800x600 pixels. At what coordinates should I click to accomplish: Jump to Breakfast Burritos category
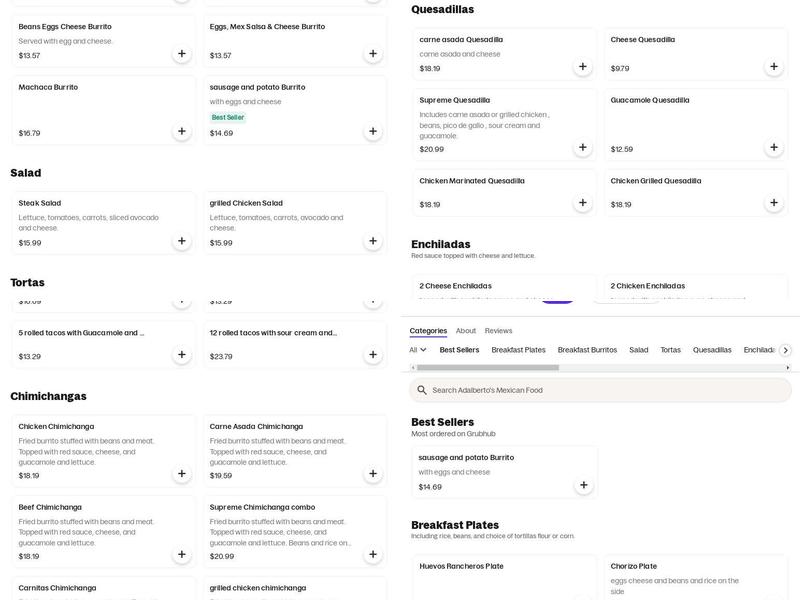(587, 350)
